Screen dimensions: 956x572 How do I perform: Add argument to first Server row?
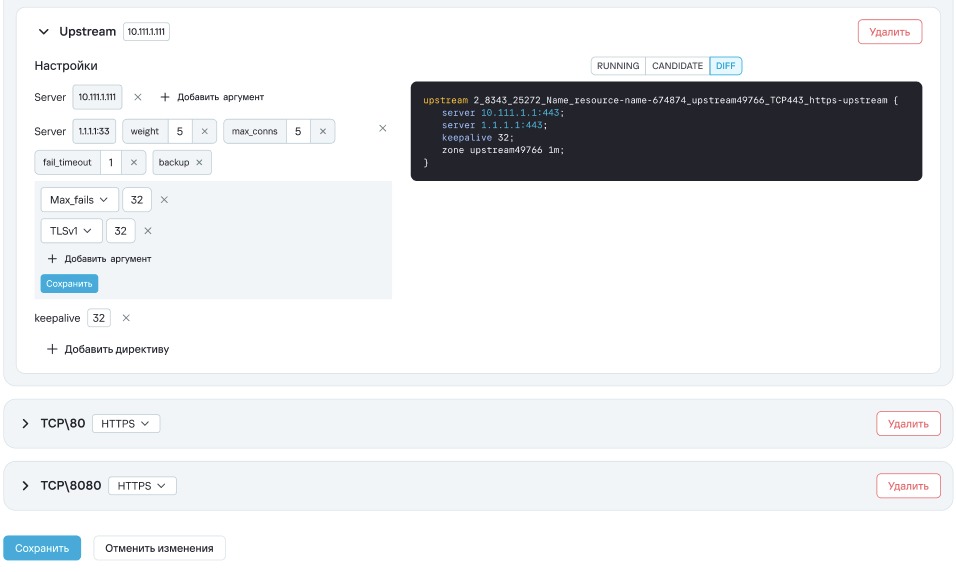tap(212, 97)
